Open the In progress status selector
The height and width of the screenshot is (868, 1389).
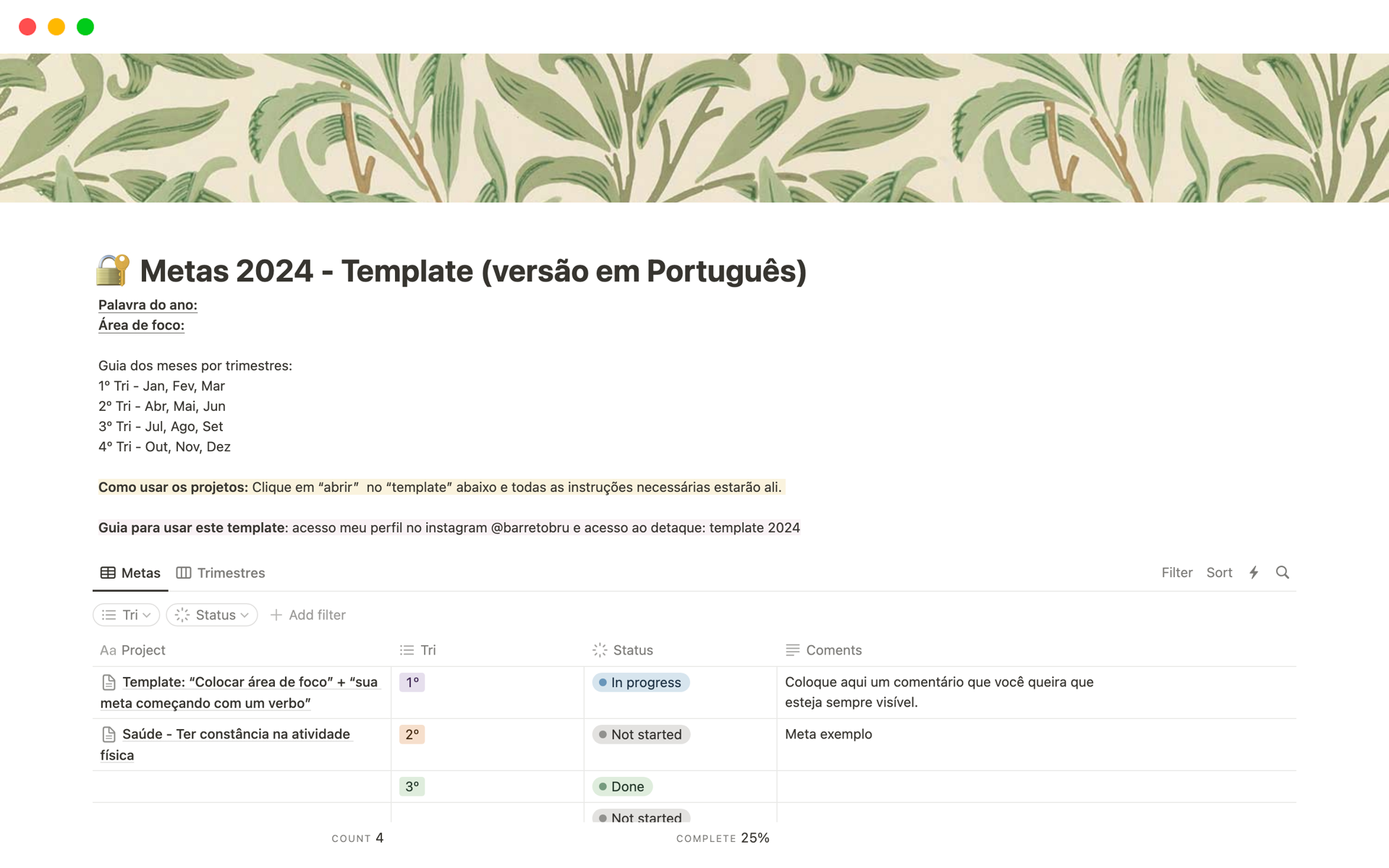point(640,682)
